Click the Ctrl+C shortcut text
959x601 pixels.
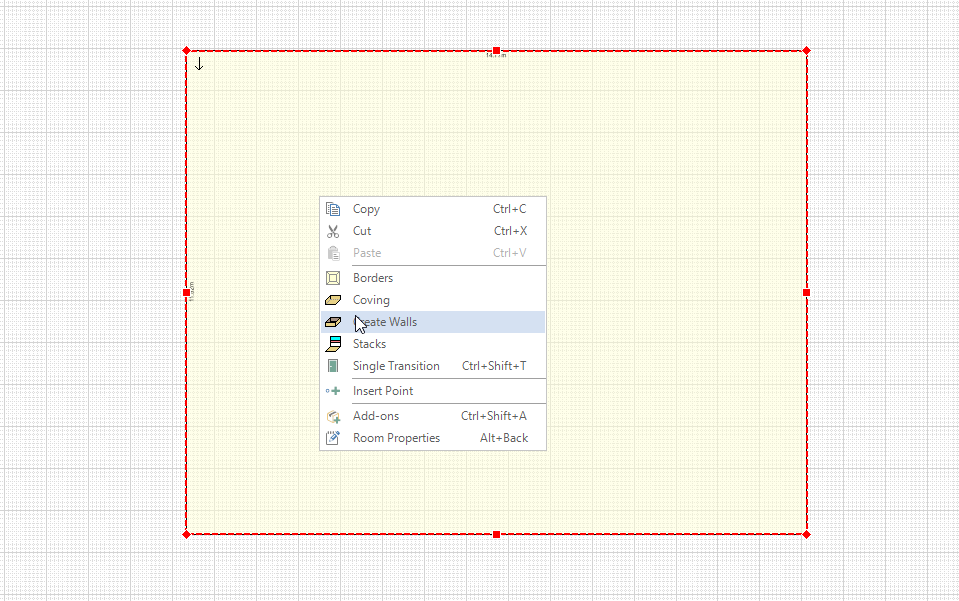509,209
